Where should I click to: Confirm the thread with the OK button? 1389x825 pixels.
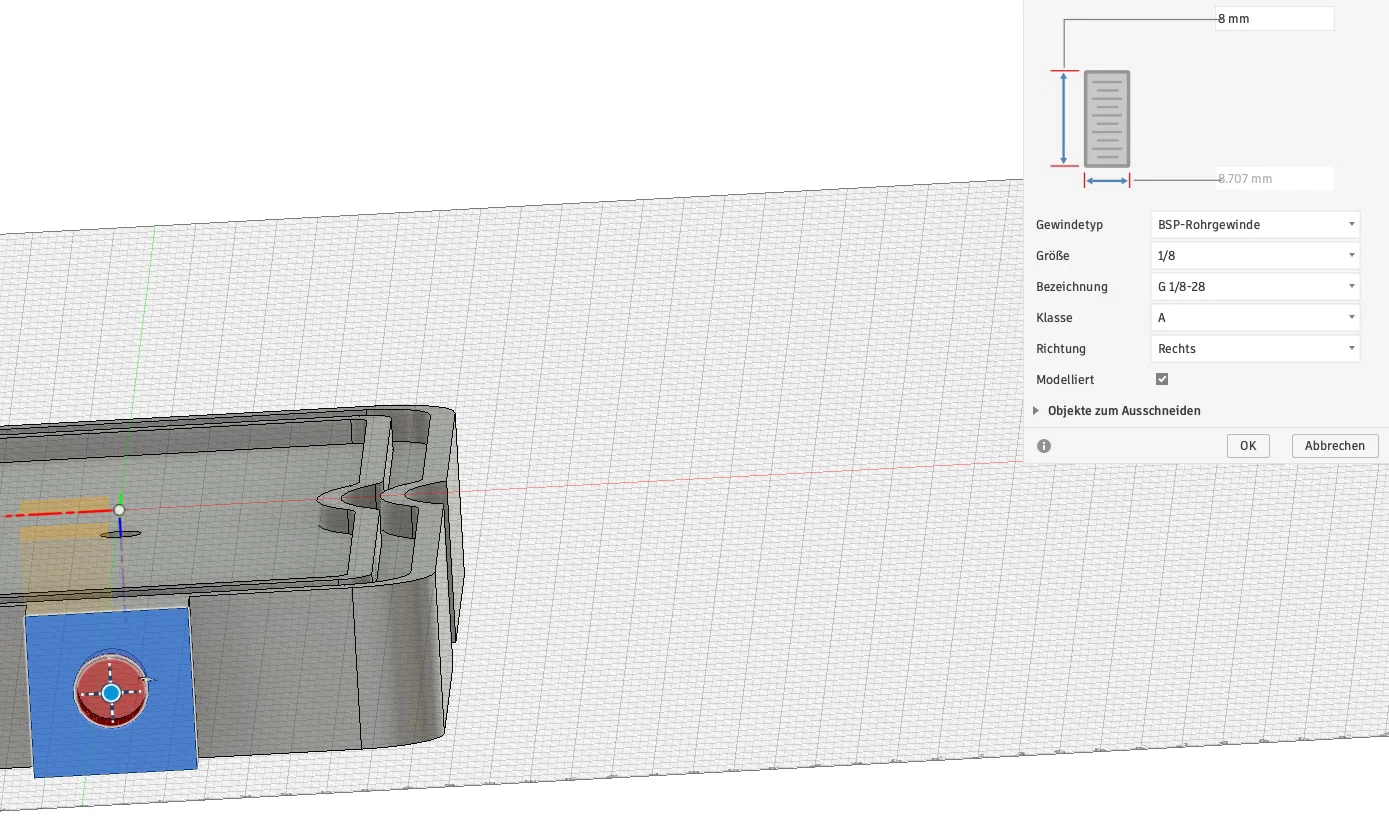[1248, 446]
